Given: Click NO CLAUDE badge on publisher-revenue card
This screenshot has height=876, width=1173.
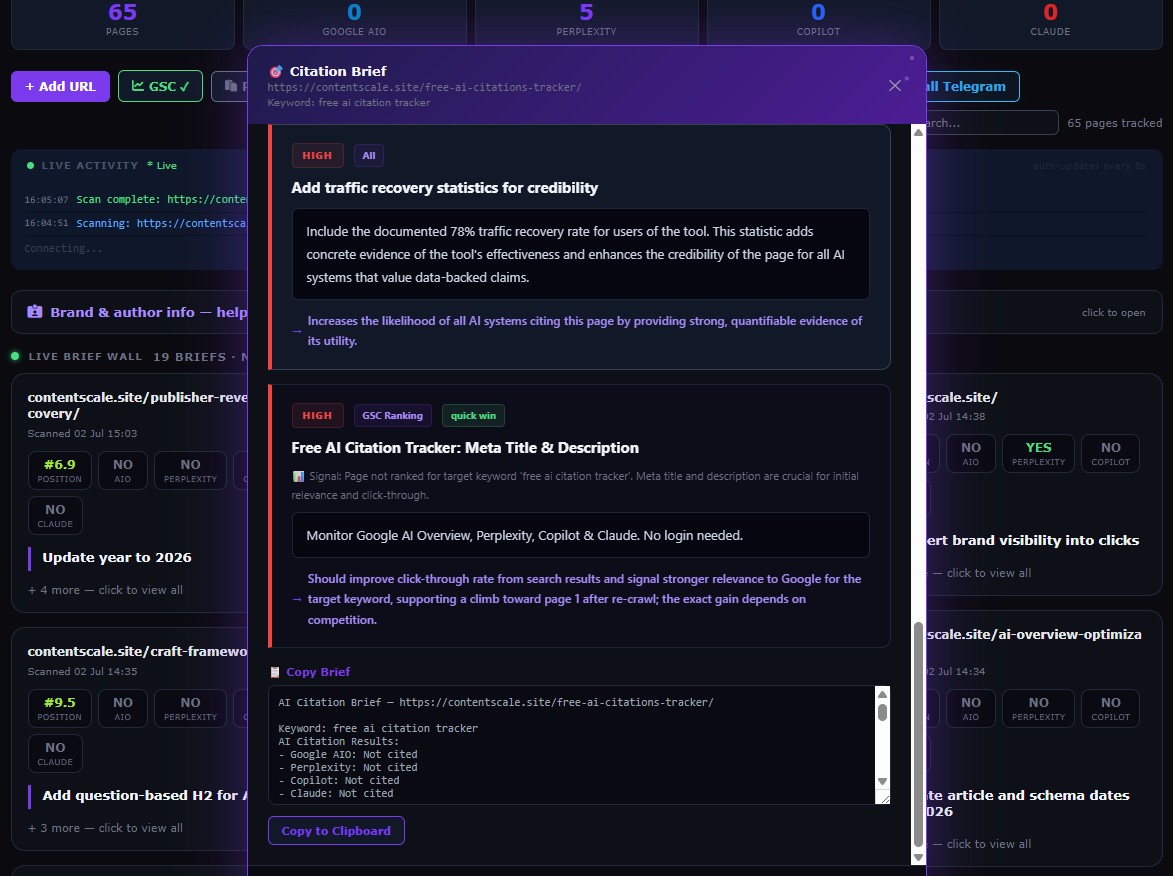Looking at the screenshot, I should point(55,515).
